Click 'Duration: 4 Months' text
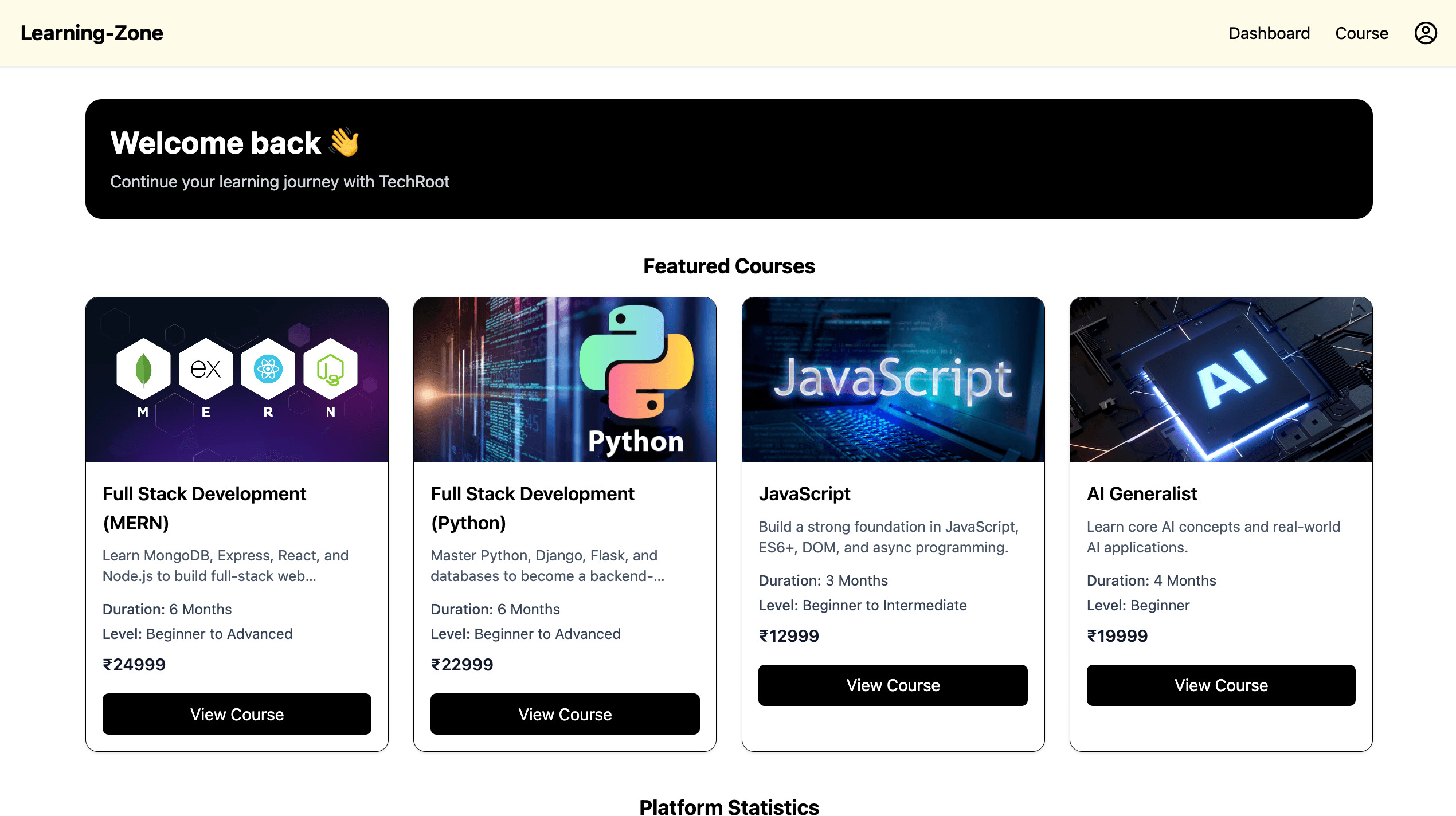Screen dimensions: 1456x816 (1151, 580)
